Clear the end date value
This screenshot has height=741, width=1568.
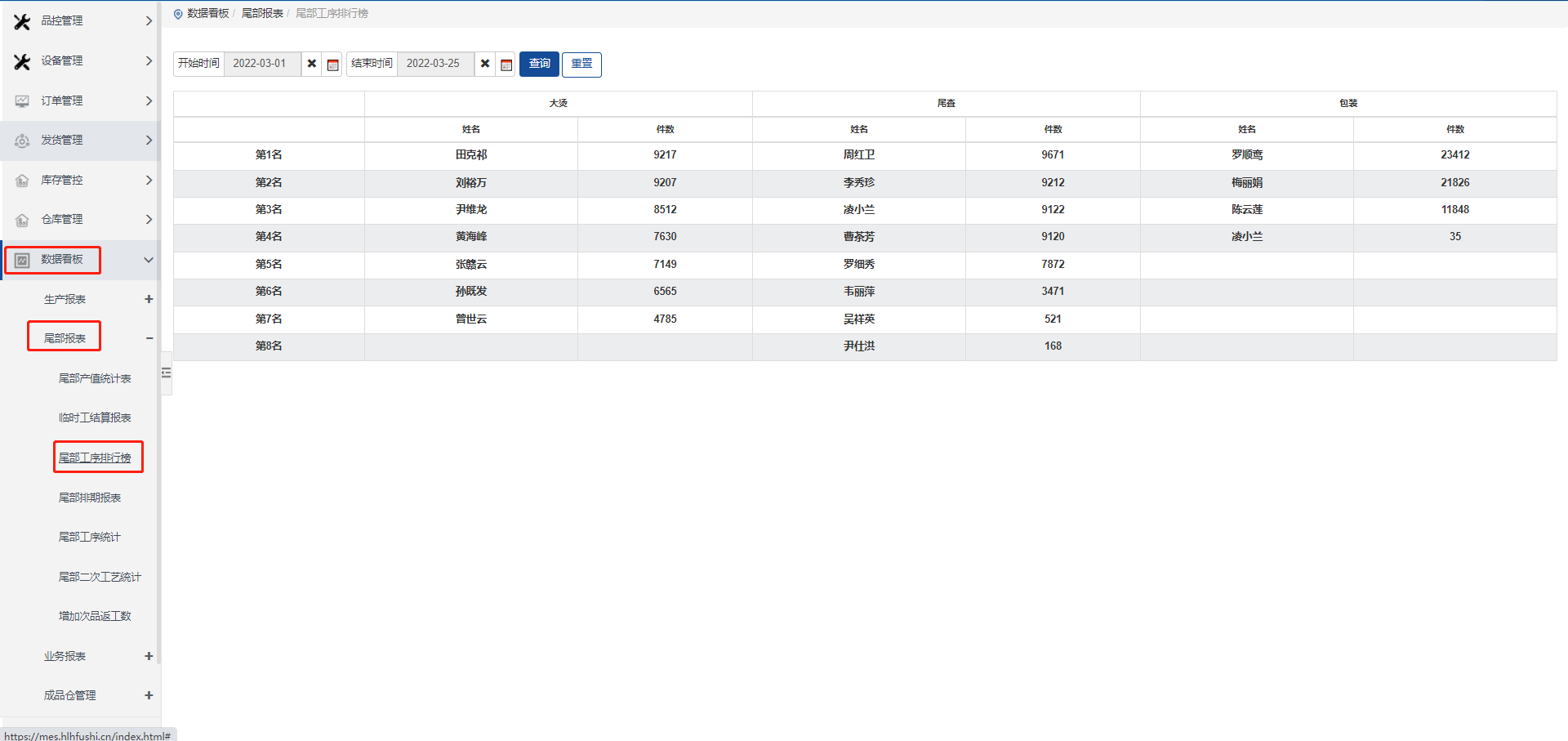pos(485,64)
